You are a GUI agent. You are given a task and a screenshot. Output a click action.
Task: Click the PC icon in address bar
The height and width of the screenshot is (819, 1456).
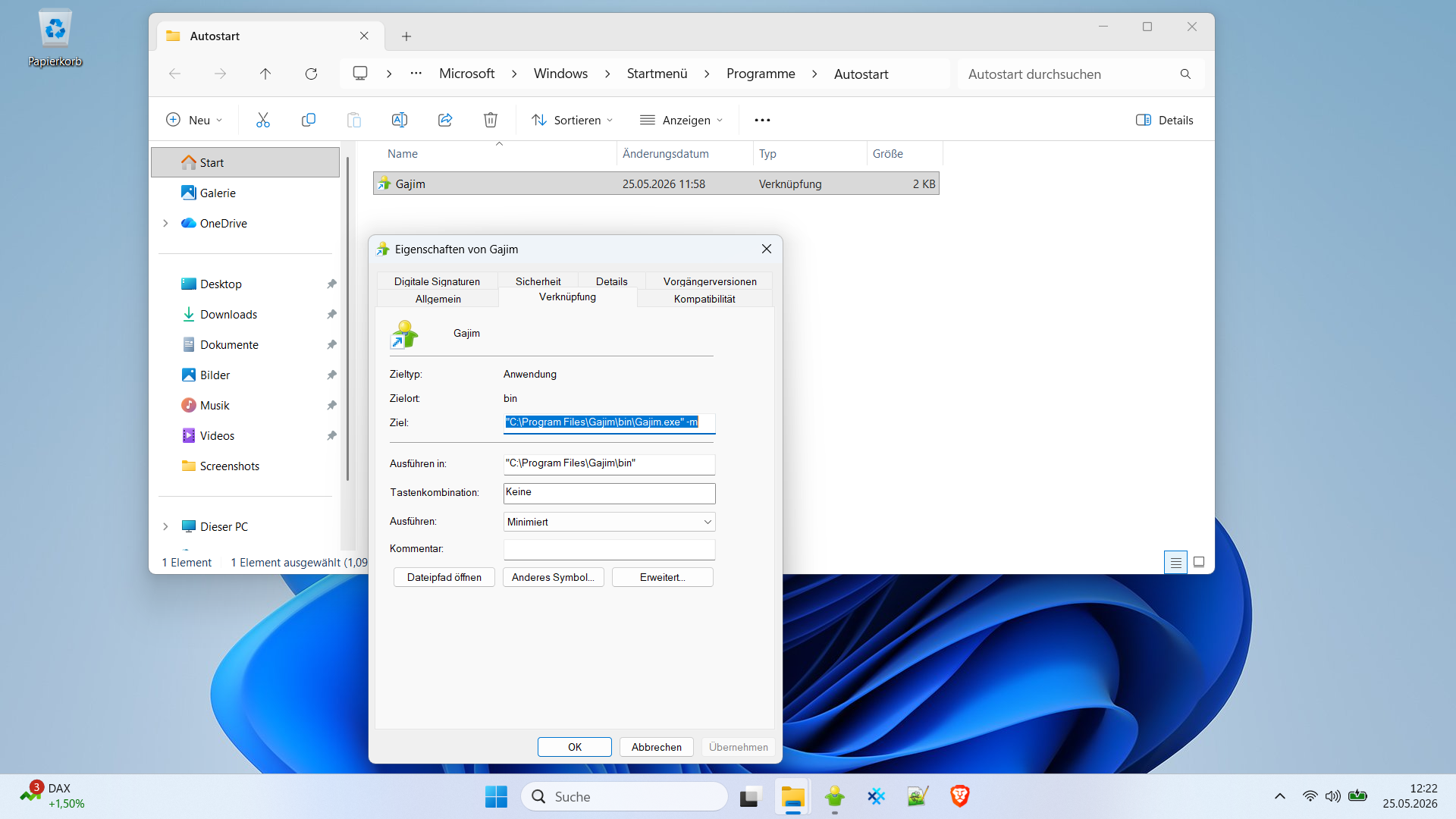pyautogui.click(x=360, y=73)
